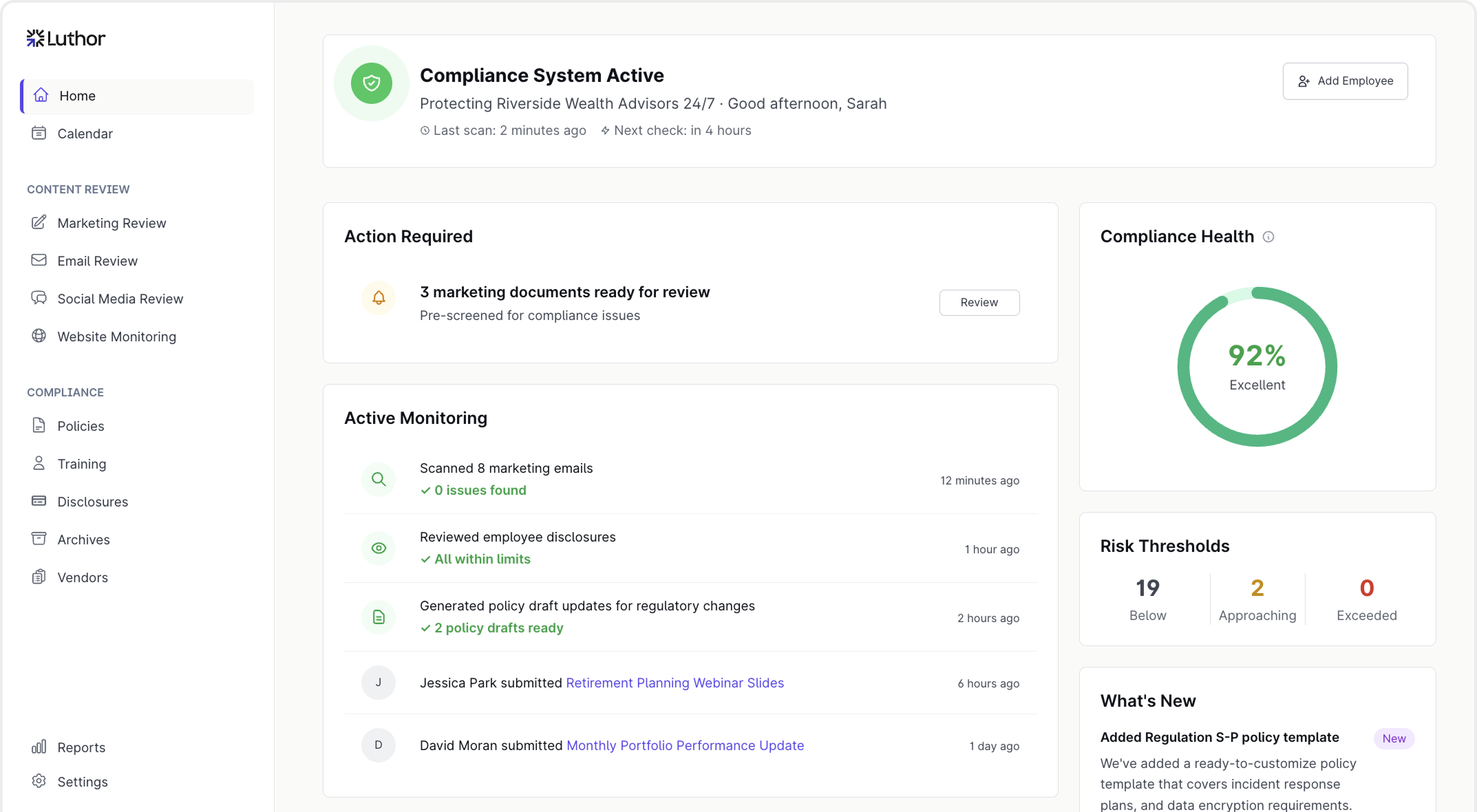
Task: Select the Email Review envelope icon
Action: pos(39,260)
